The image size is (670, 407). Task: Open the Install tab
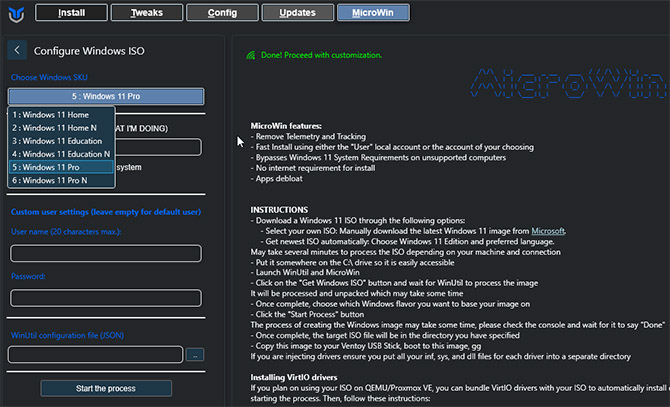pyautogui.click(x=71, y=13)
